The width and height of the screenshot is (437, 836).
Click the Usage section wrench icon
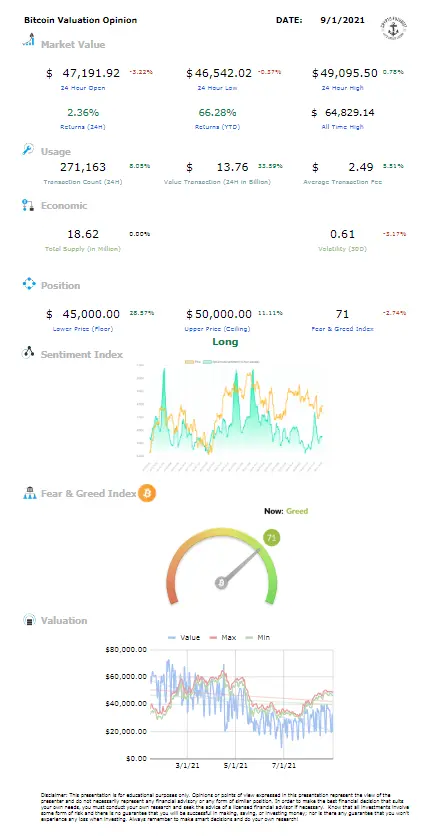[x=28, y=149]
